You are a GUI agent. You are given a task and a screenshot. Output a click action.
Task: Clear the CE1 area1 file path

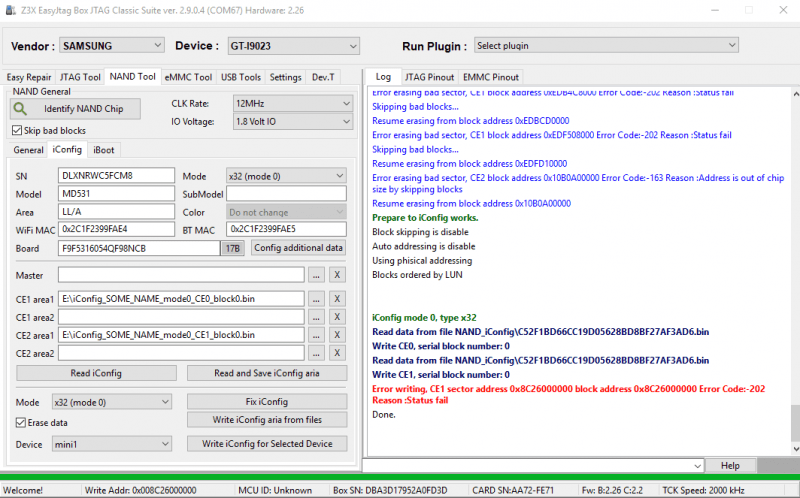pyautogui.click(x=337, y=299)
